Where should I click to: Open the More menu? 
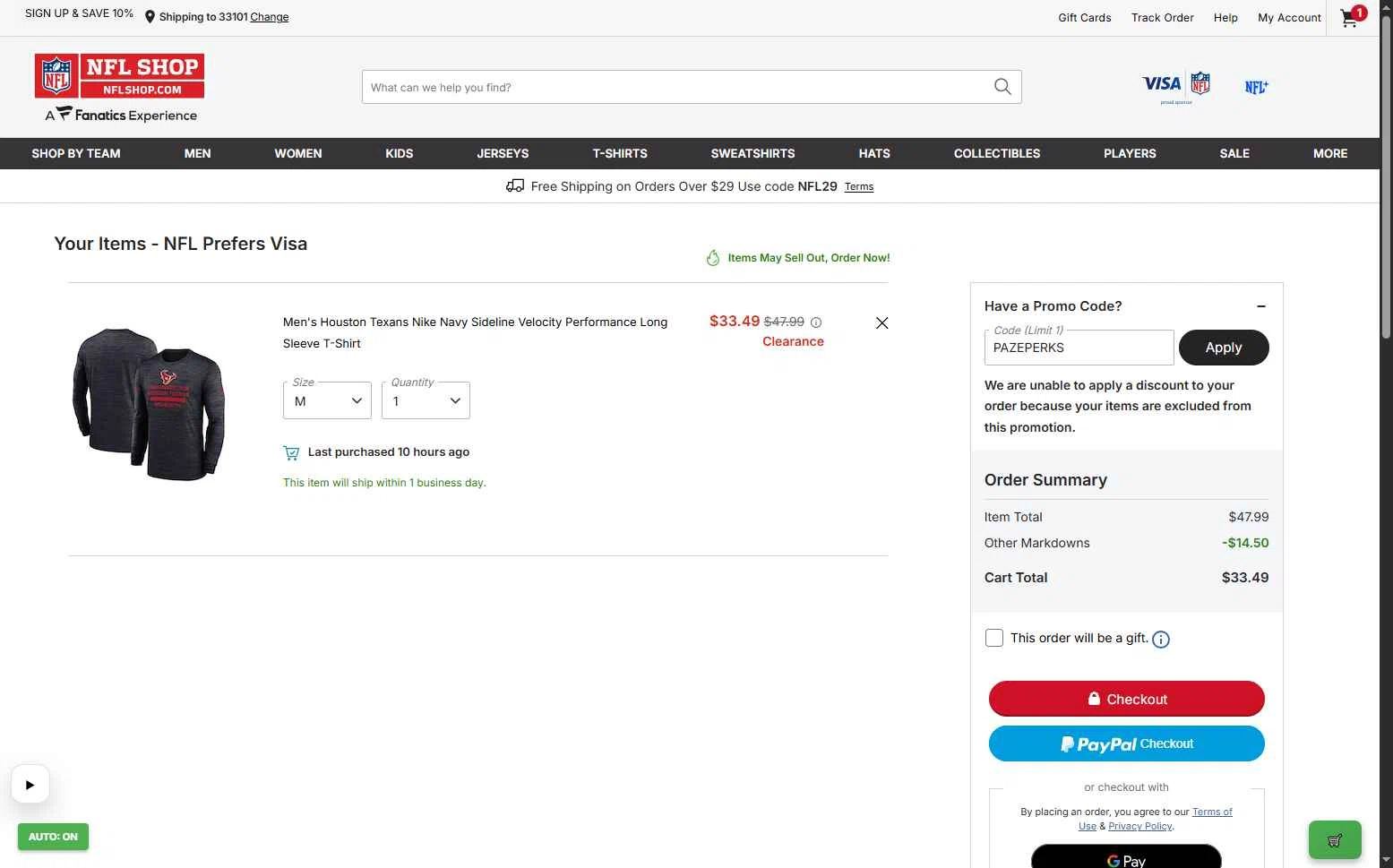tap(1330, 153)
